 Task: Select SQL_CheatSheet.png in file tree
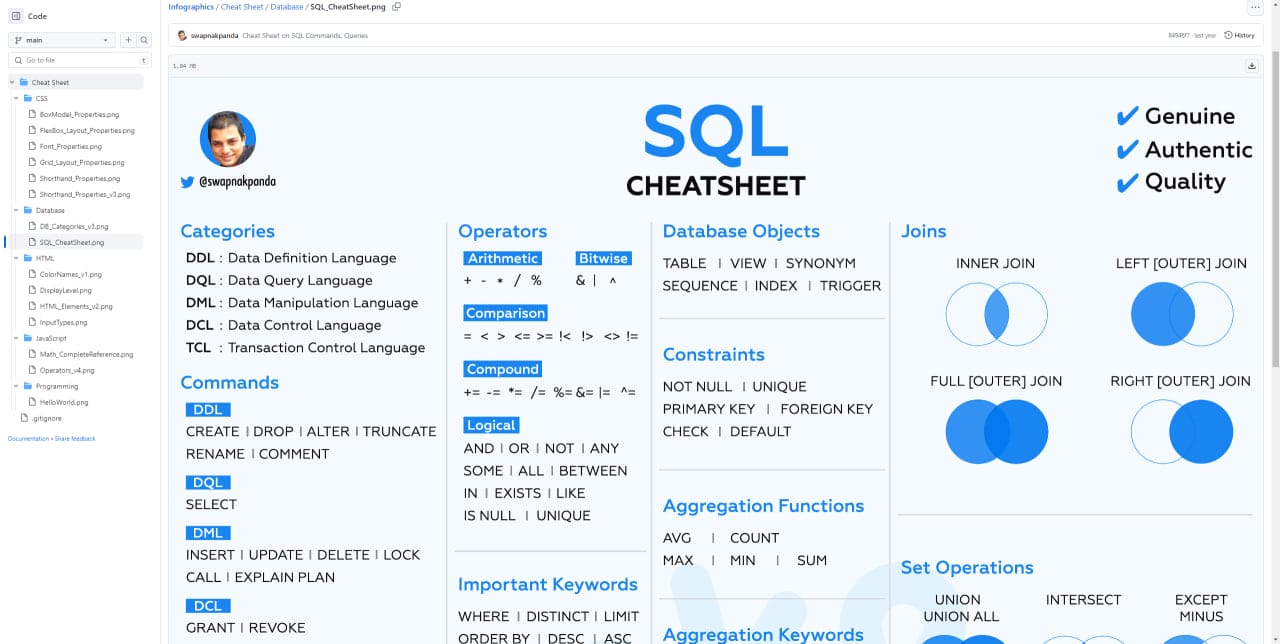pos(71,242)
